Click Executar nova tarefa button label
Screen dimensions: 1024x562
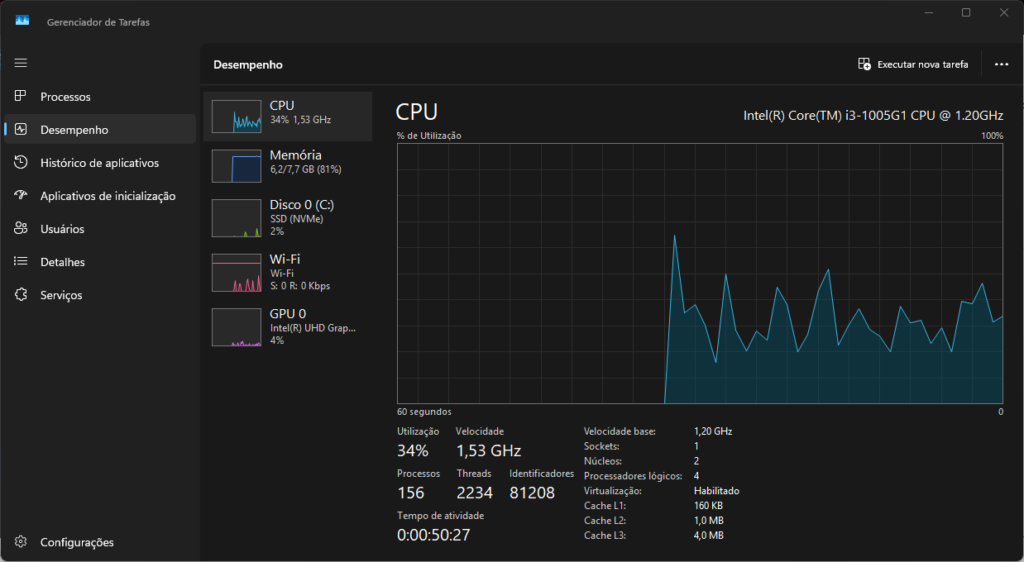(x=922, y=64)
